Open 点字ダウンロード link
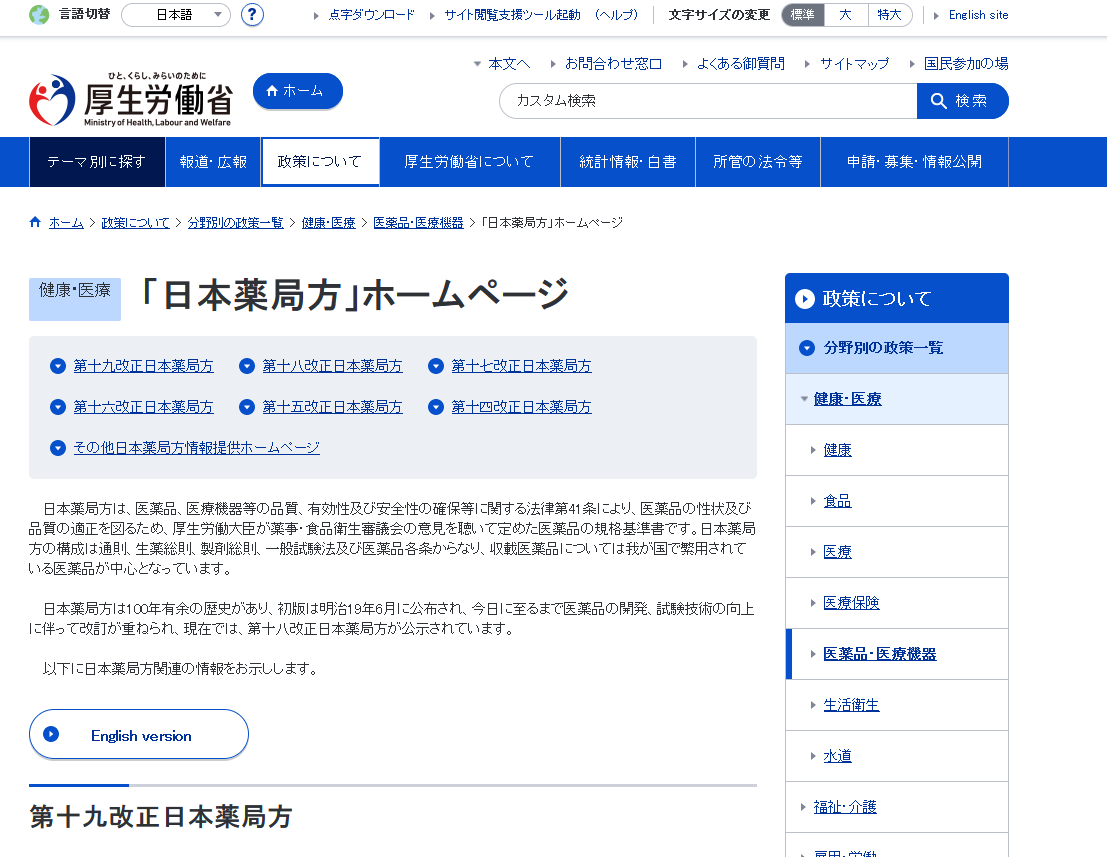This screenshot has width=1107, height=857. click(371, 15)
